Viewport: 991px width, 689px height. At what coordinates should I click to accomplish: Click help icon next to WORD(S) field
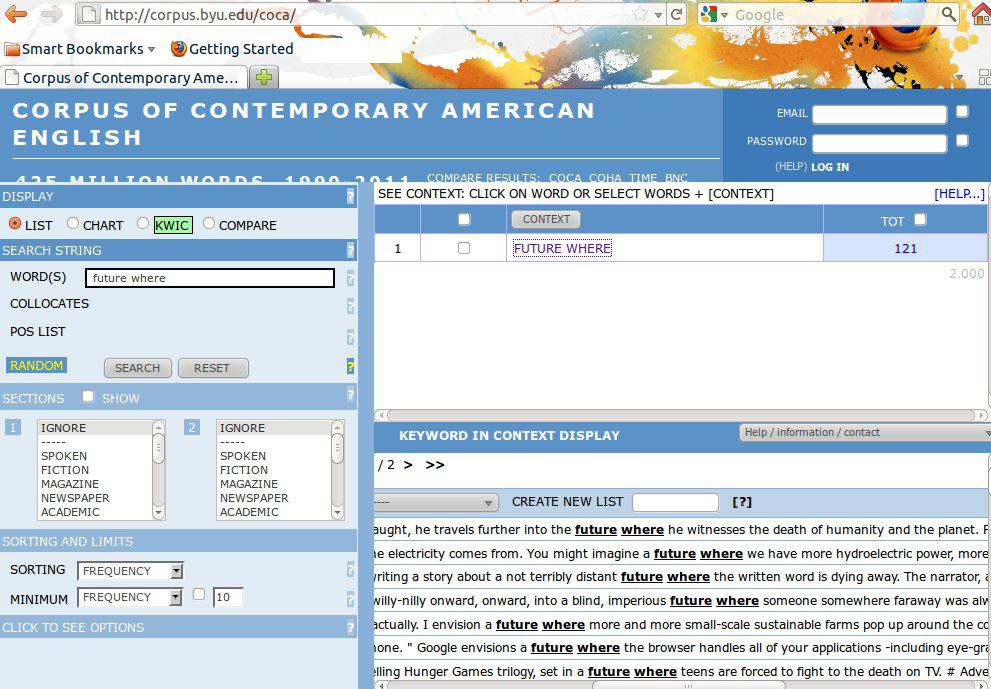tap(350, 278)
